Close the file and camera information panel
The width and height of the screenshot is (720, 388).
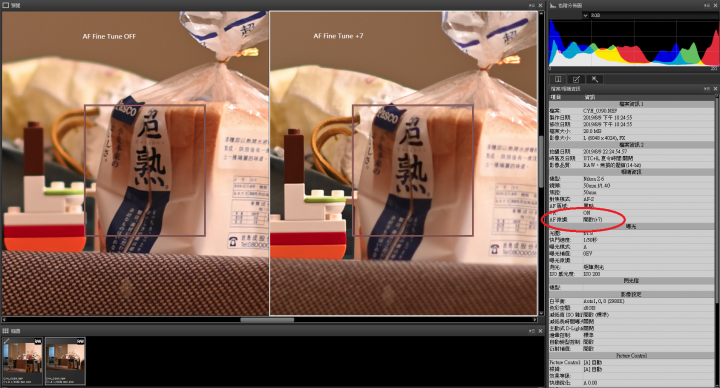(x=715, y=88)
